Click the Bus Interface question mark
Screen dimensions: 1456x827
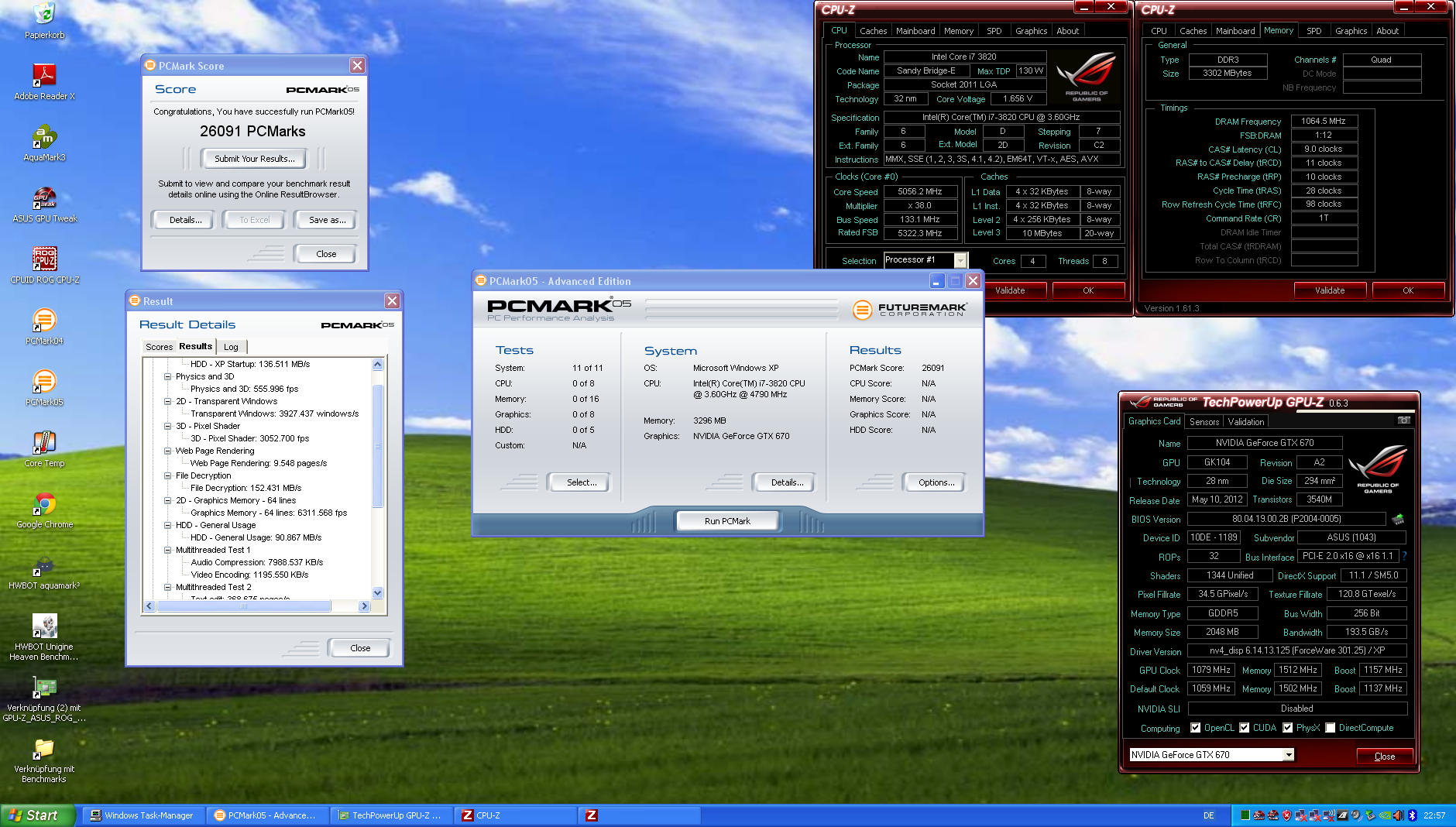[1404, 556]
